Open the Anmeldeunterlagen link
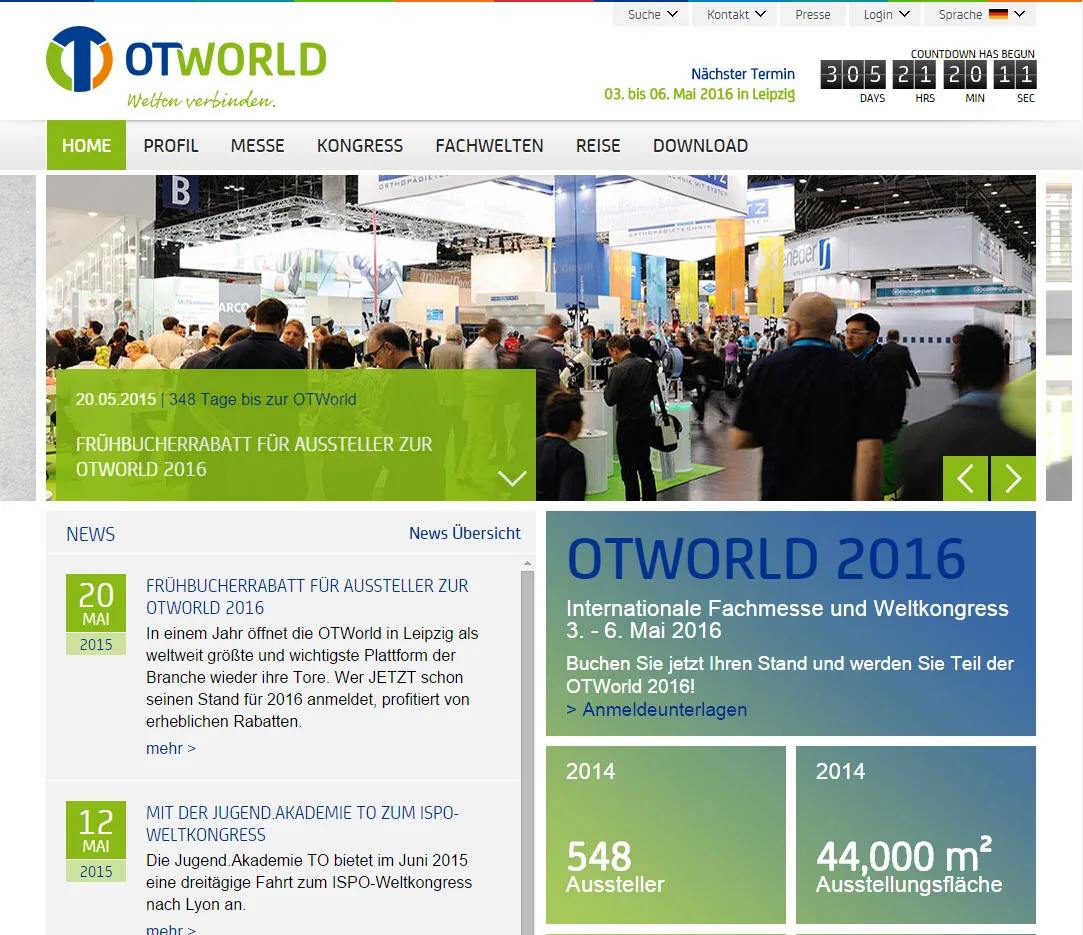Image resolution: width=1083 pixels, height=935 pixels. [x=657, y=709]
